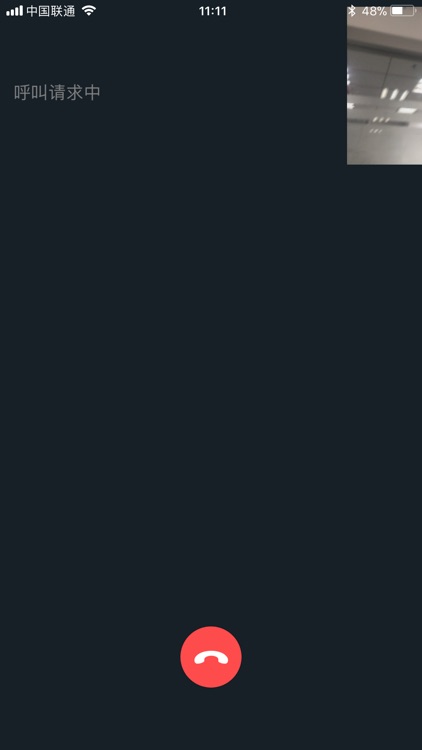Image resolution: width=422 pixels, height=750 pixels.
Task: Tap the Bluetooth status icon
Action: (x=352, y=11)
